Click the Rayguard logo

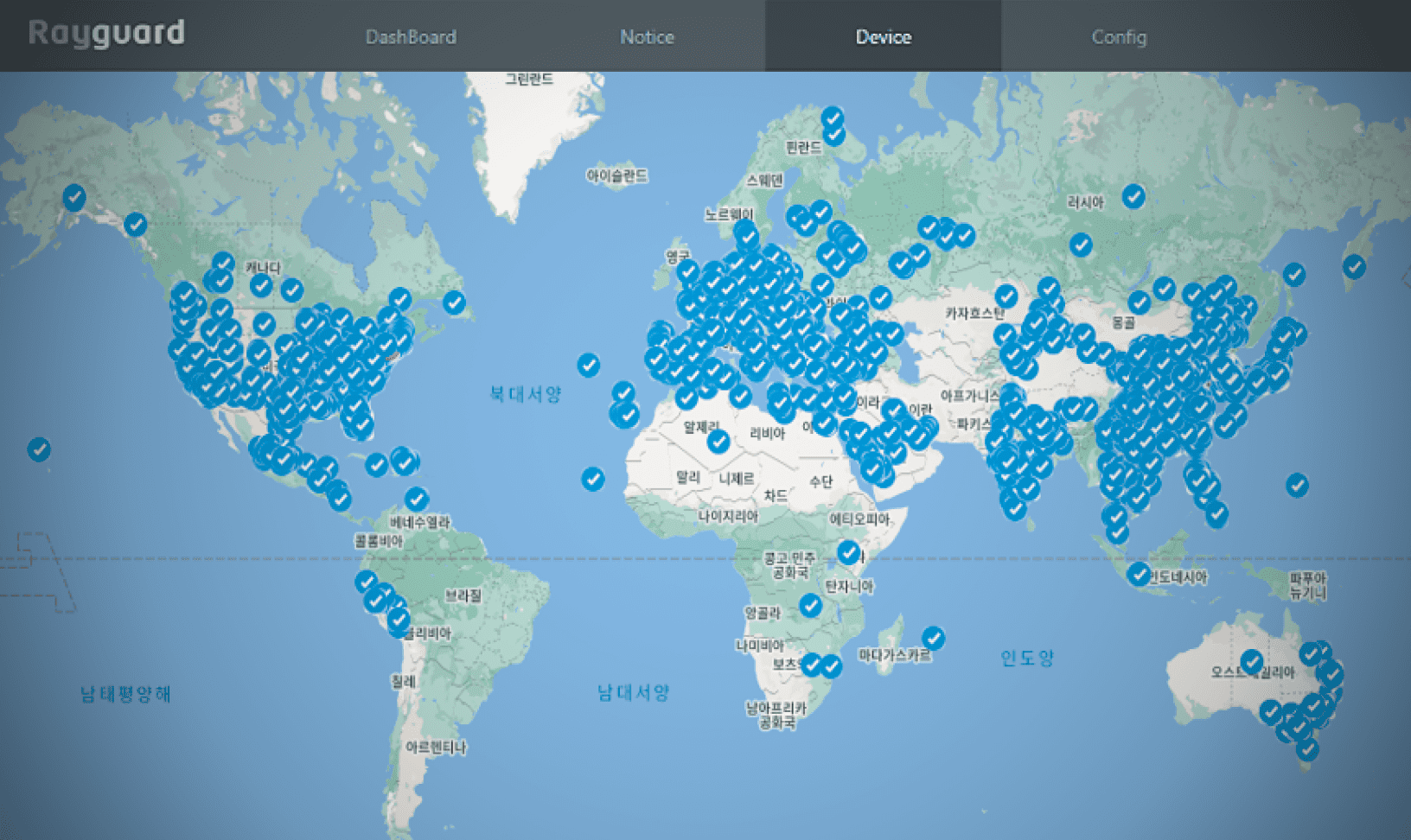(x=106, y=34)
